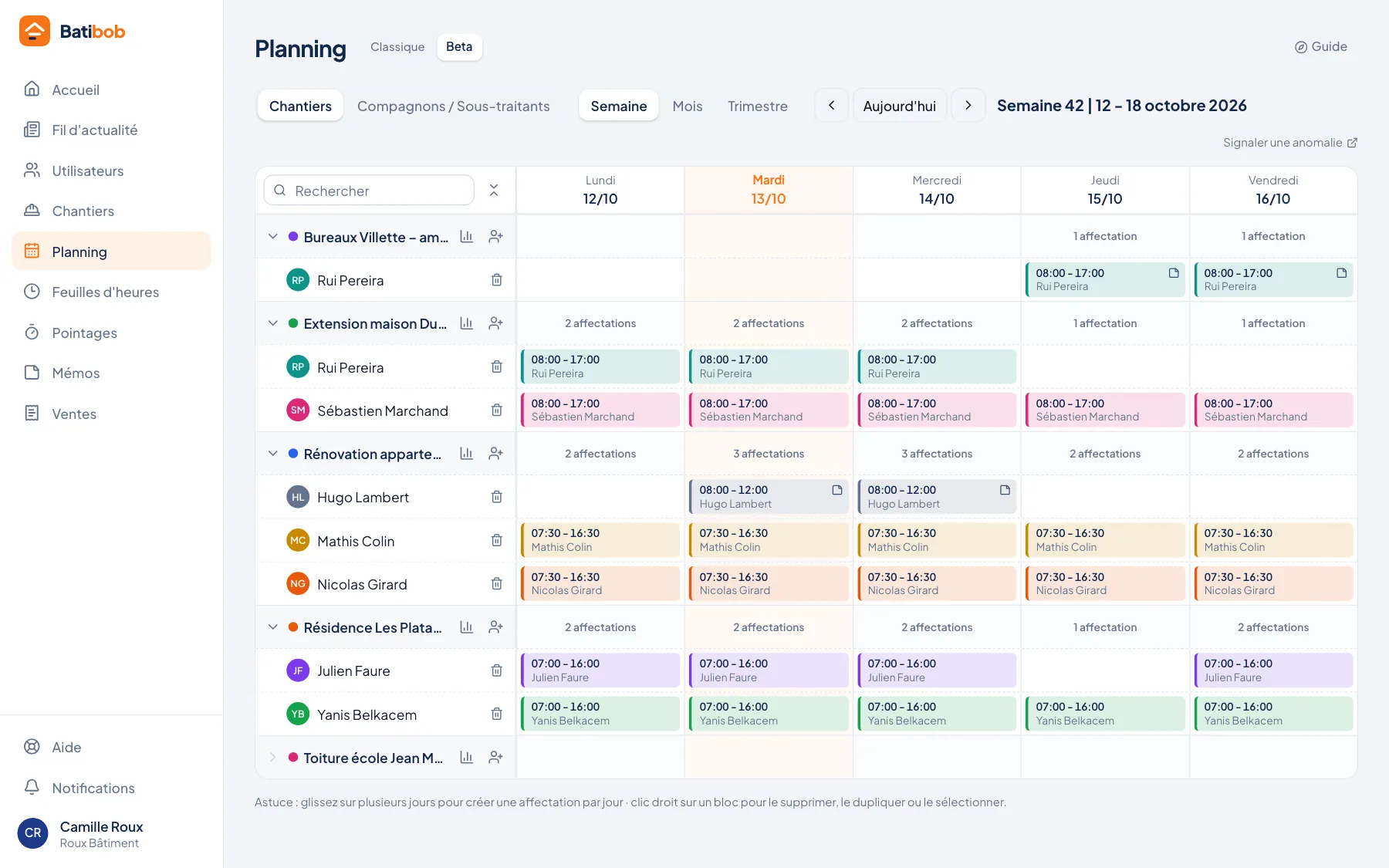The image size is (1389, 868).
Task: Open Camille Roux account profile
Action: [112, 834]
